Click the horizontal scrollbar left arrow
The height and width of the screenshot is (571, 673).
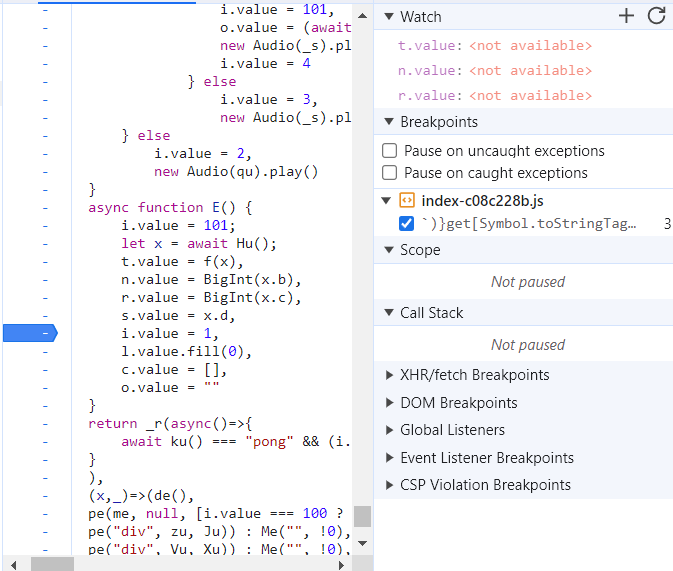click(x=11, y=563)
